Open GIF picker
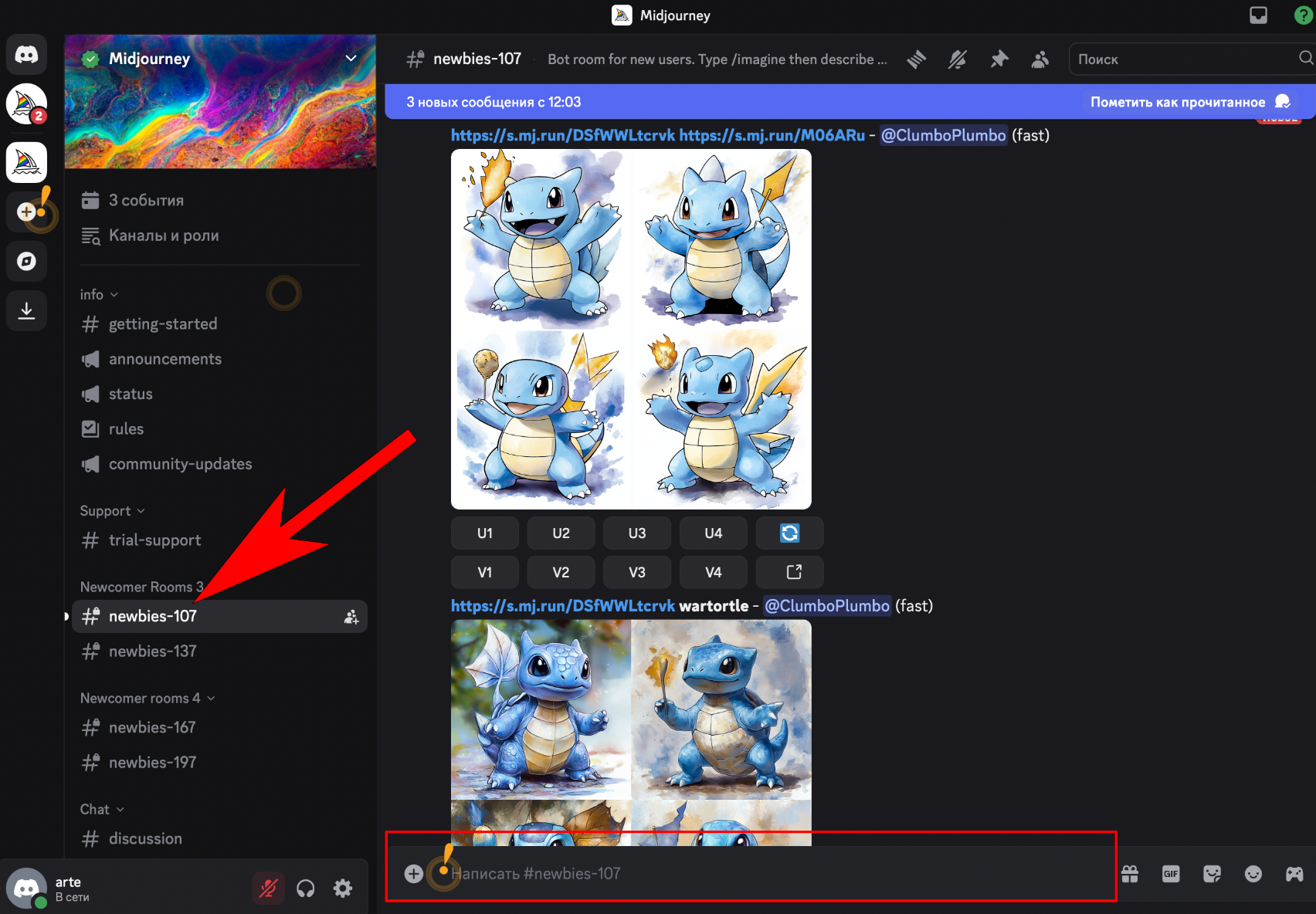This screenshot has width=1316, height=914. tap(1171, 874)
